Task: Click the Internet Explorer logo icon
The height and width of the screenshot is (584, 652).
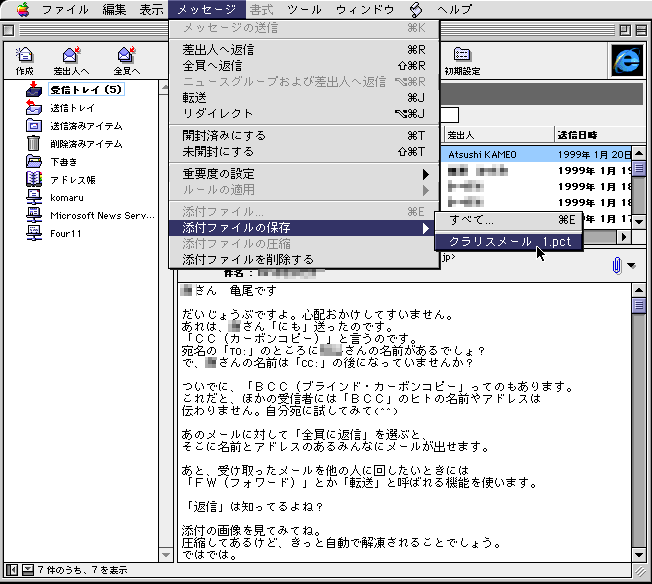Action: click(627, 60)
